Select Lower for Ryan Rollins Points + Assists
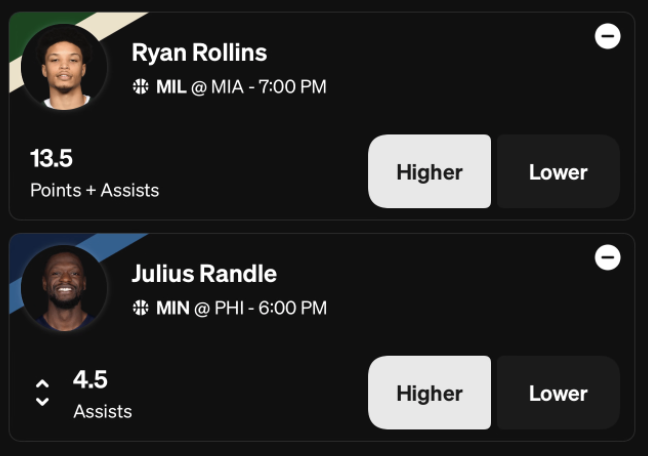This screenshot has height=456, width=648. coord(558,171)
